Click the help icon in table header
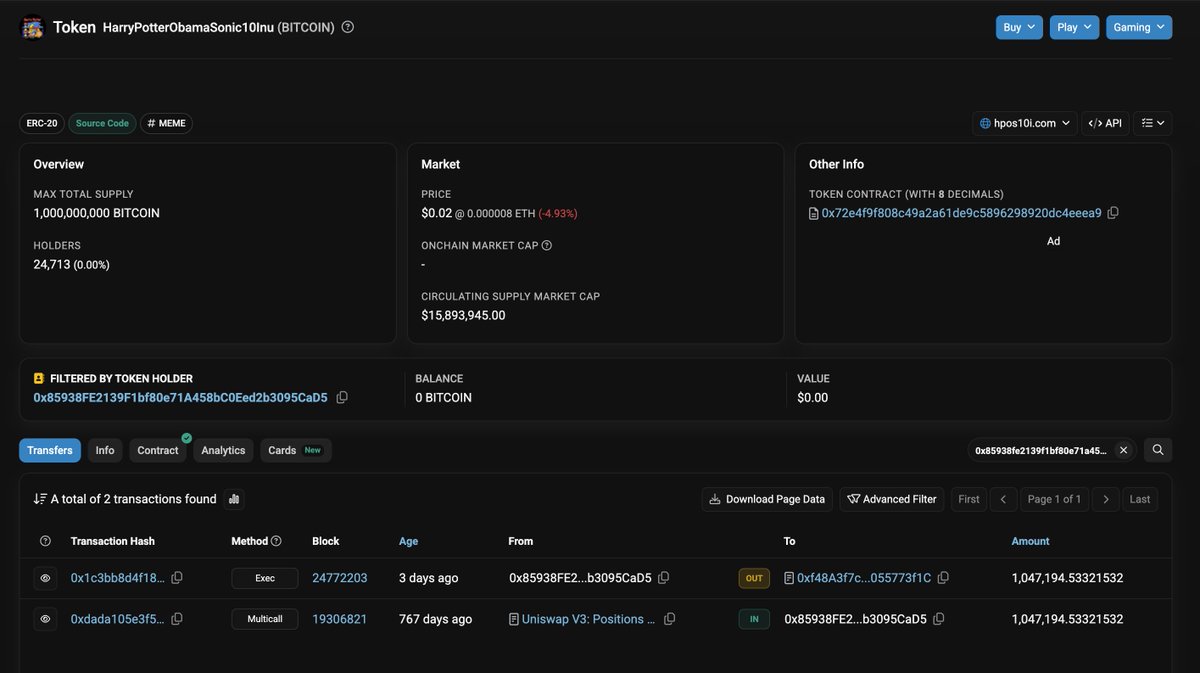This screenshot has height=673, width=1200. pos(45,541)
